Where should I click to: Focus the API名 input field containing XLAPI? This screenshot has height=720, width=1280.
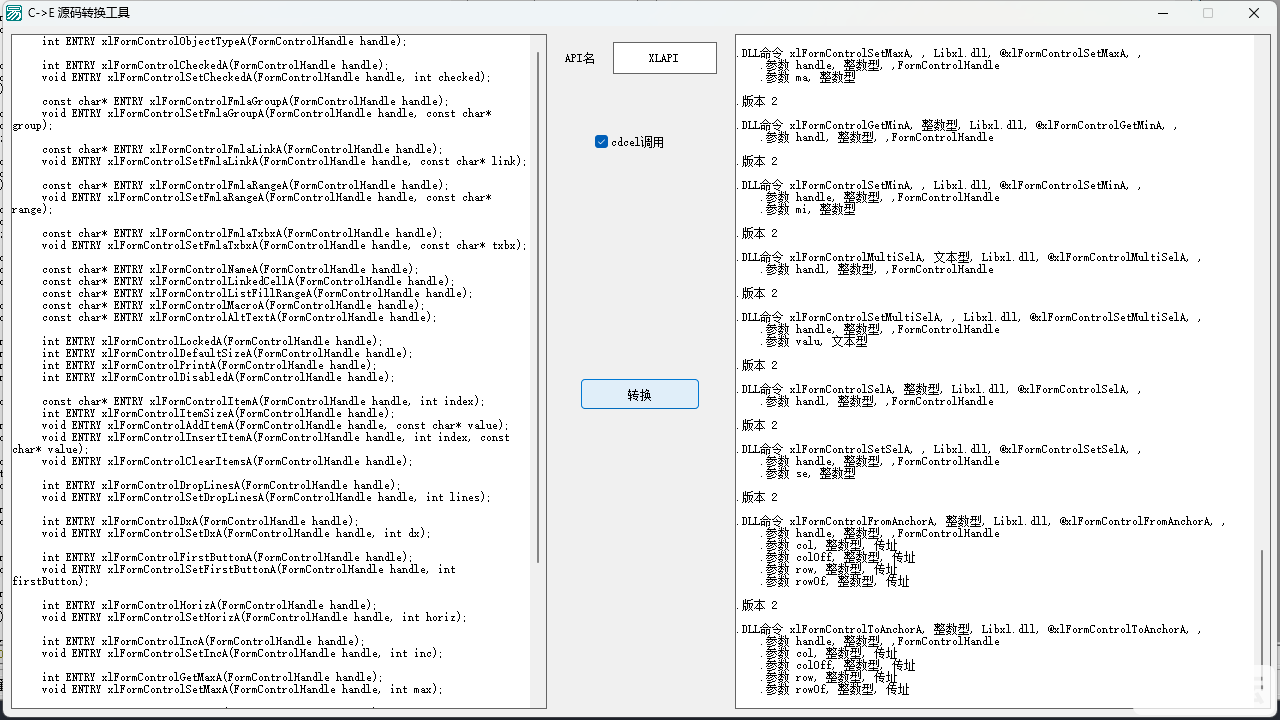tap(665, 58)
